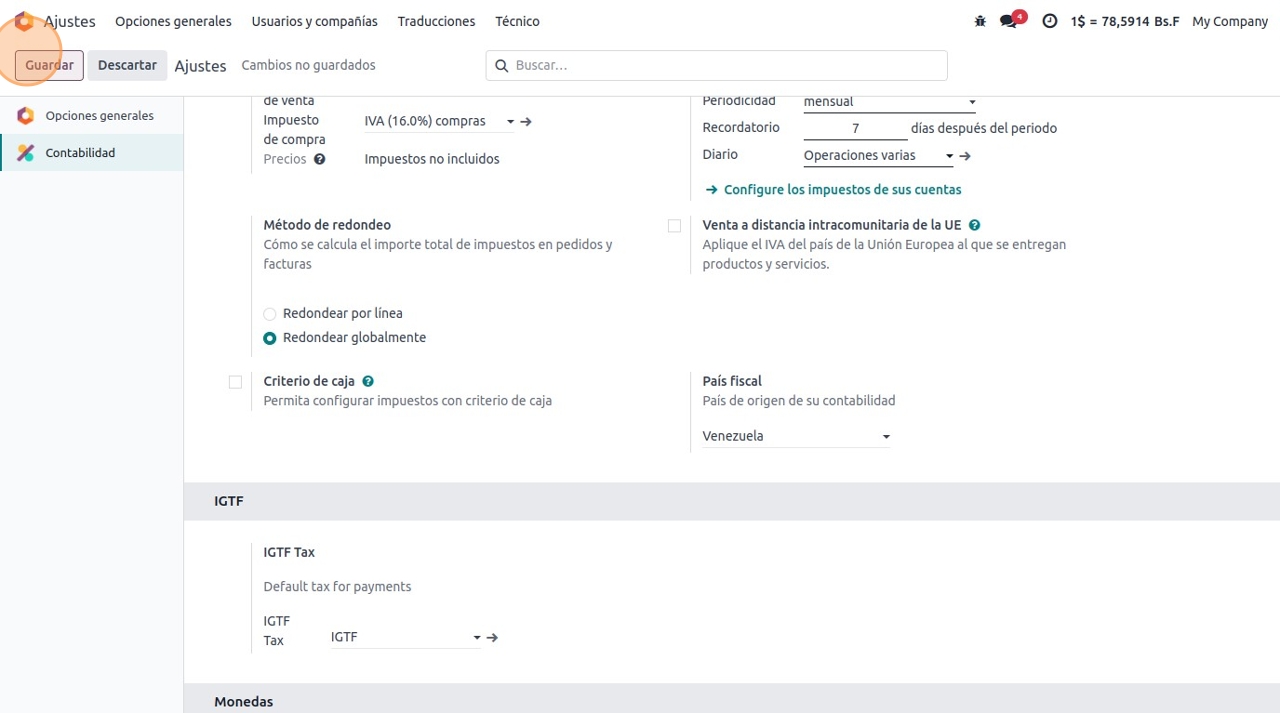Show help for Criterio de caja
1280x713 pixels.
pos(368,381)
